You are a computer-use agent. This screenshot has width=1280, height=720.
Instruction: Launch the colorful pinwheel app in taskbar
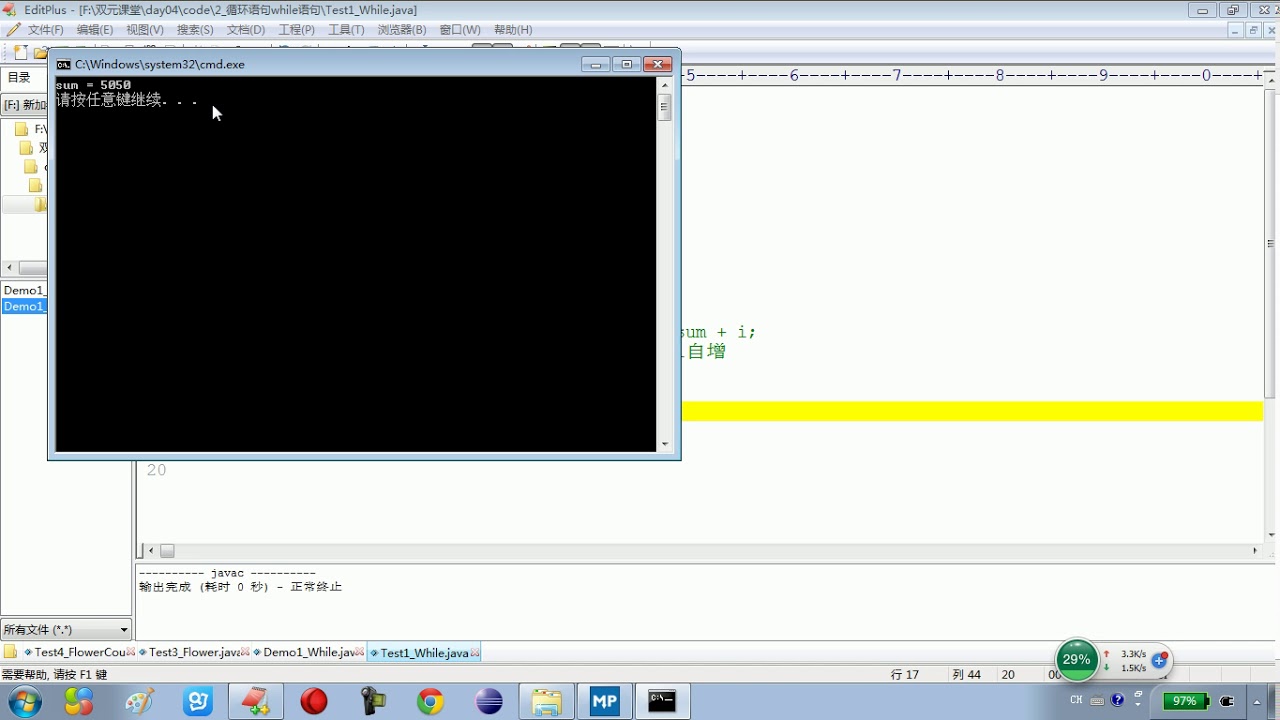coord(79,702)
